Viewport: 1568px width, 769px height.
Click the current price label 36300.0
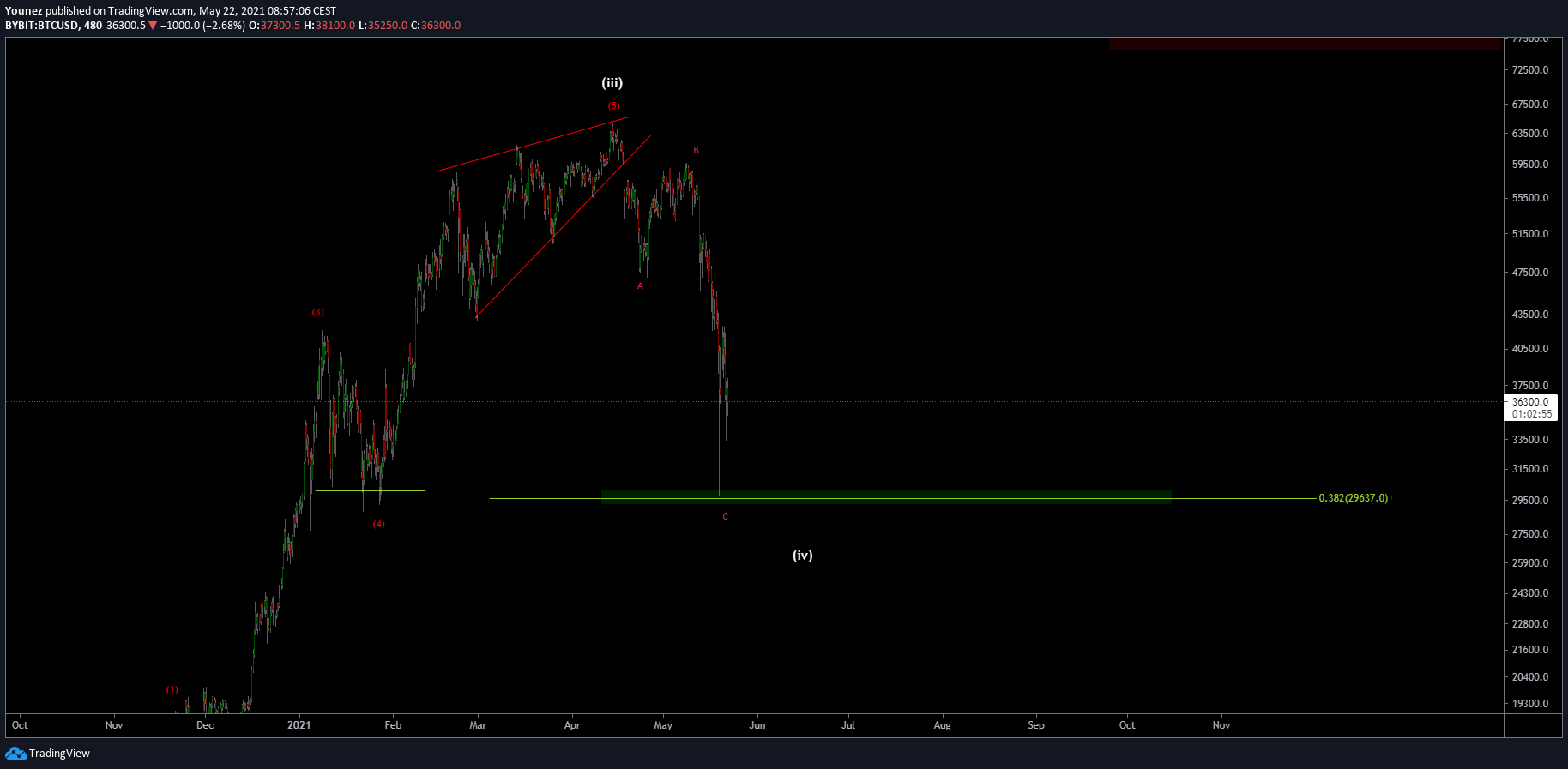click(x=1530, y=402)
